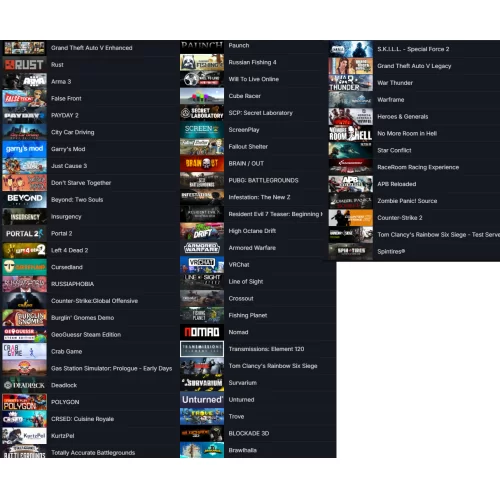Open the VRChat logo thumbnail
Screen dimensions: 500x500
(202, 264)
